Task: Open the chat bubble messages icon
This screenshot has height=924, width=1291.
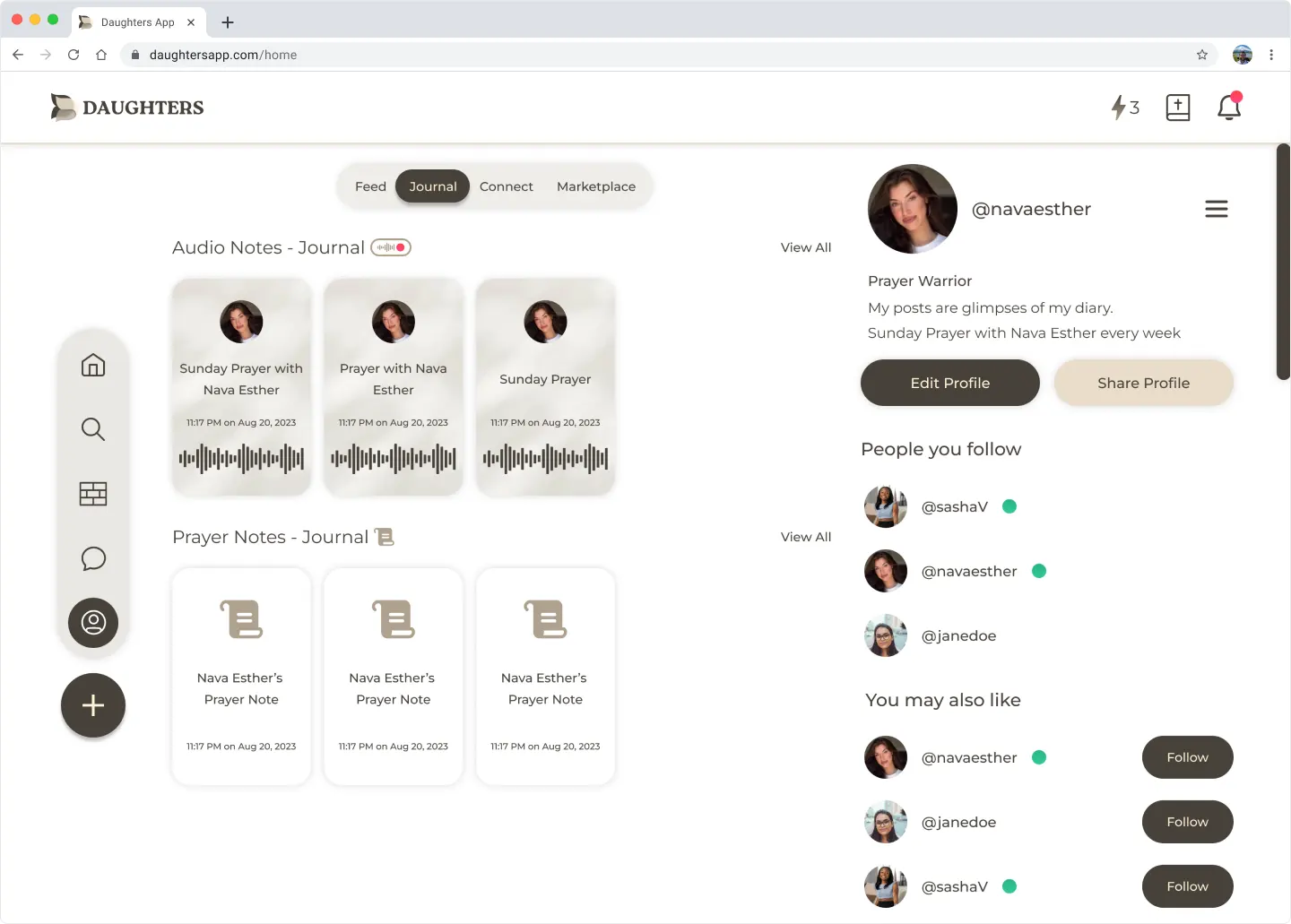Action: pyautogui.click(x=93, y=558)
